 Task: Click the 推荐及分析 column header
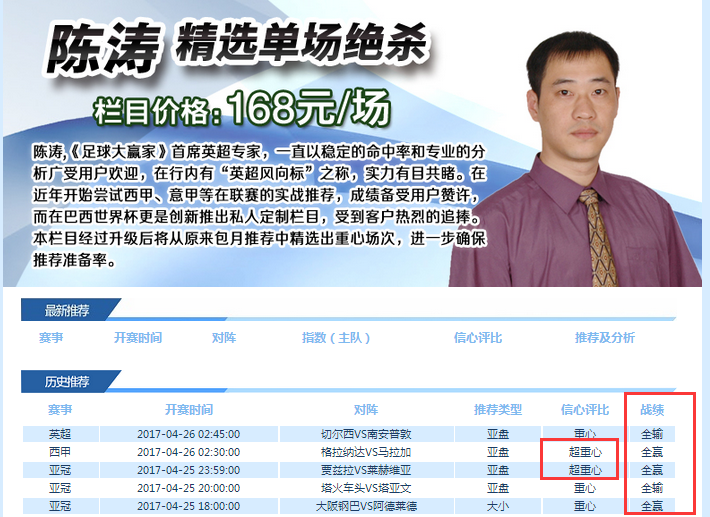tap(605, 338)
